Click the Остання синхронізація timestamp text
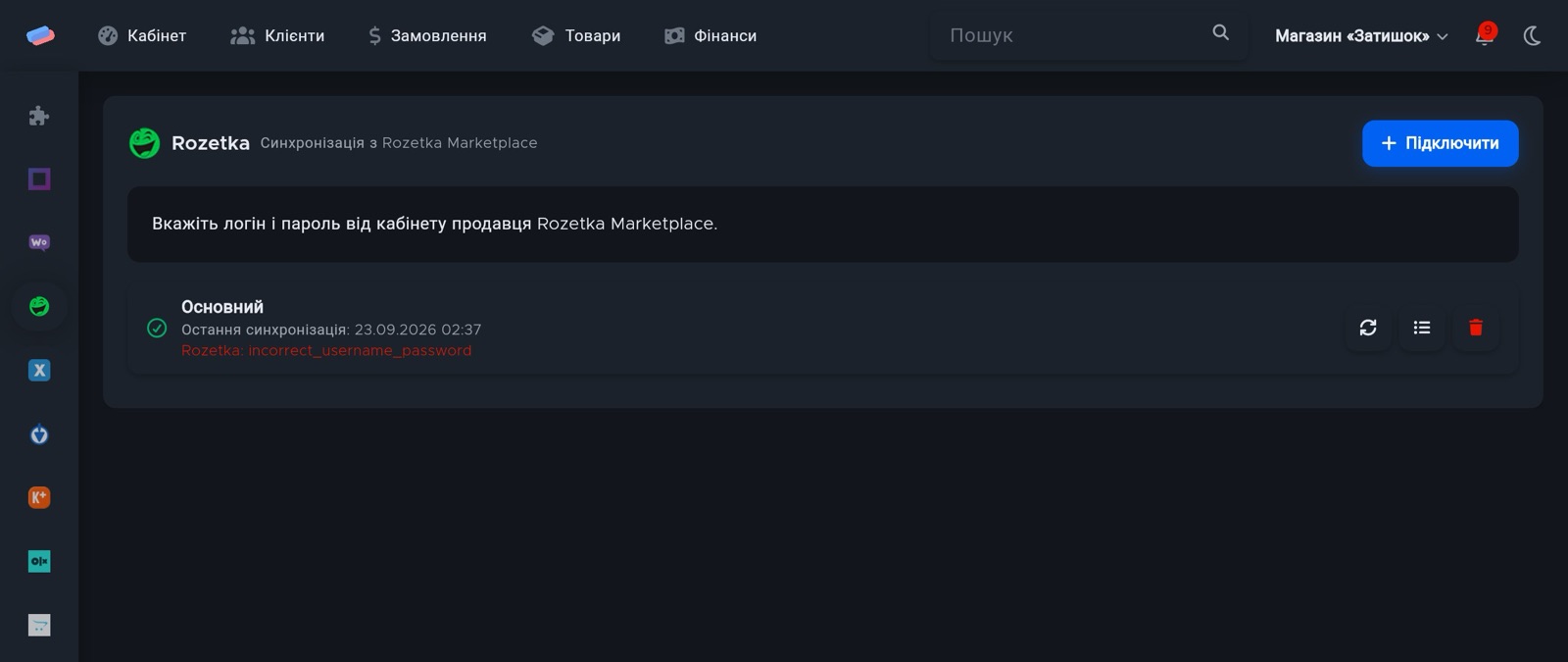Screen dimensions: 1568x662 tap(331, 330)
